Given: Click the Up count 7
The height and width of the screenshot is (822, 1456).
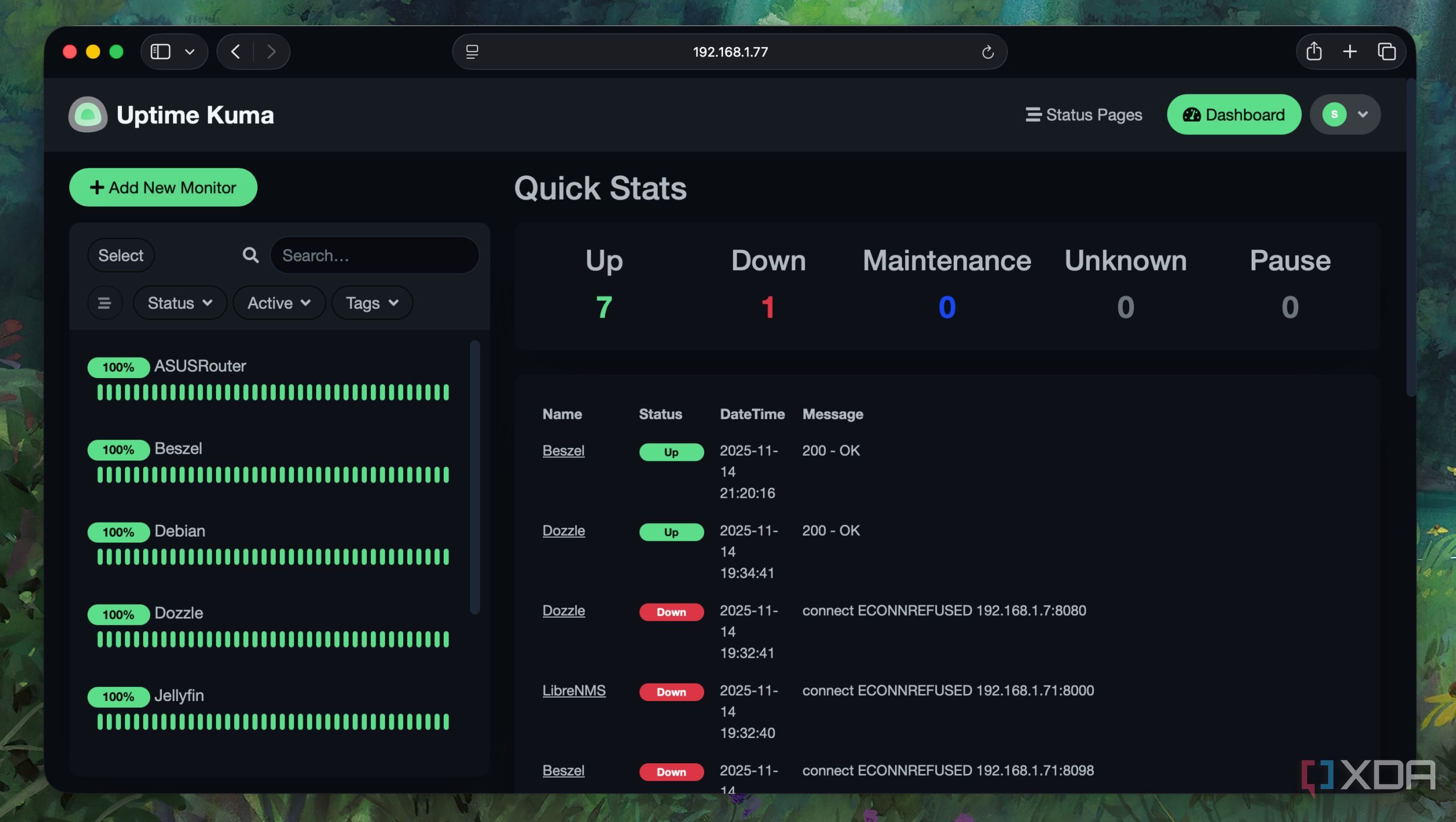Looking at the screenshot, I should 604,307.
